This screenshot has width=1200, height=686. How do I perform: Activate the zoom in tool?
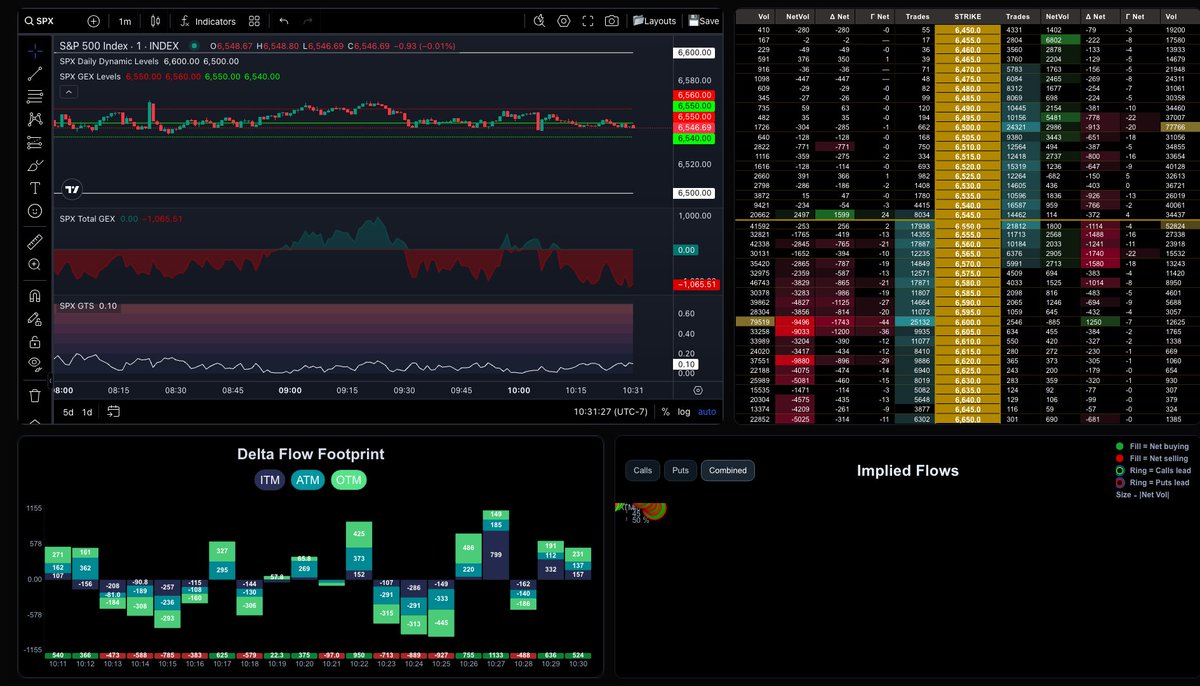(35, 265)
